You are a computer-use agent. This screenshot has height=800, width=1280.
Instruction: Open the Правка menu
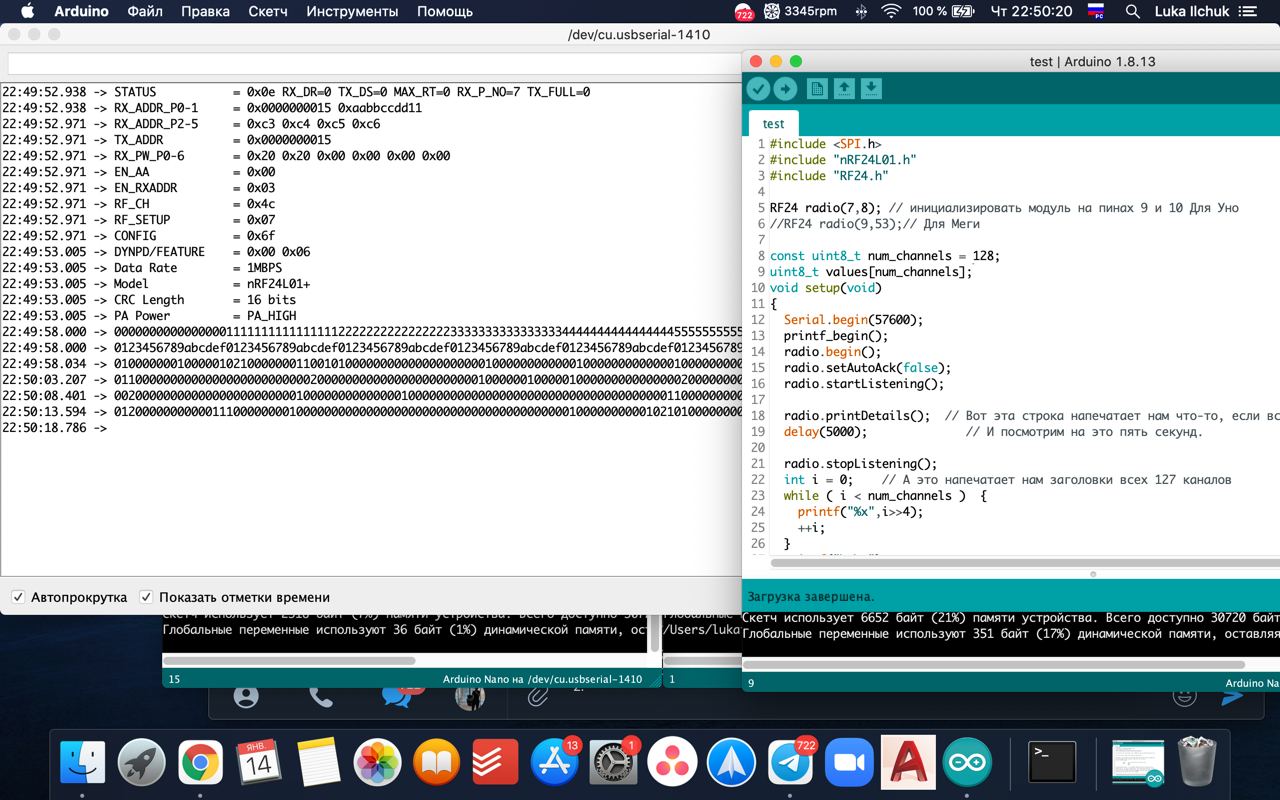pos(203,12)
